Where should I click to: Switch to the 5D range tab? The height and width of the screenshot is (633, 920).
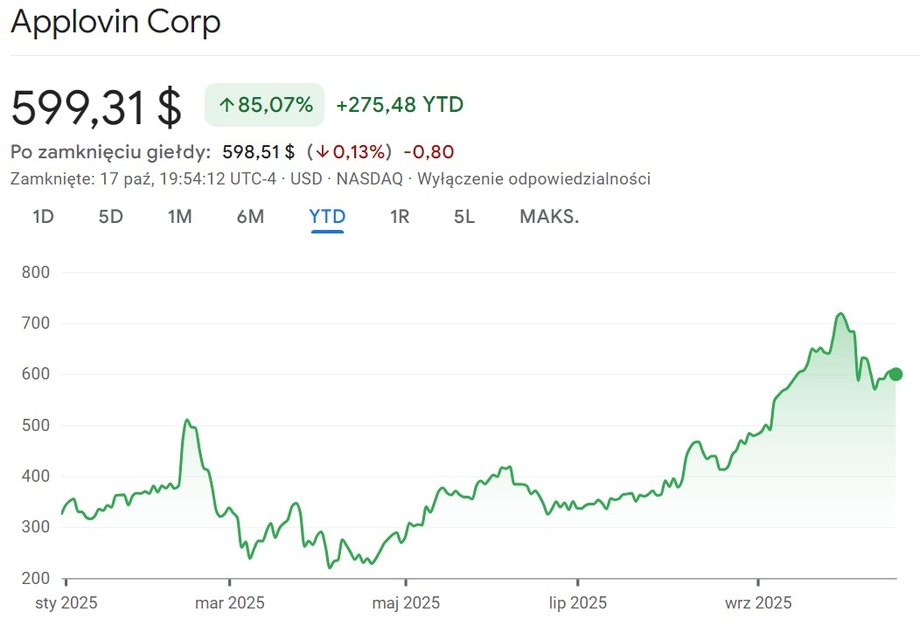point(110,215)
